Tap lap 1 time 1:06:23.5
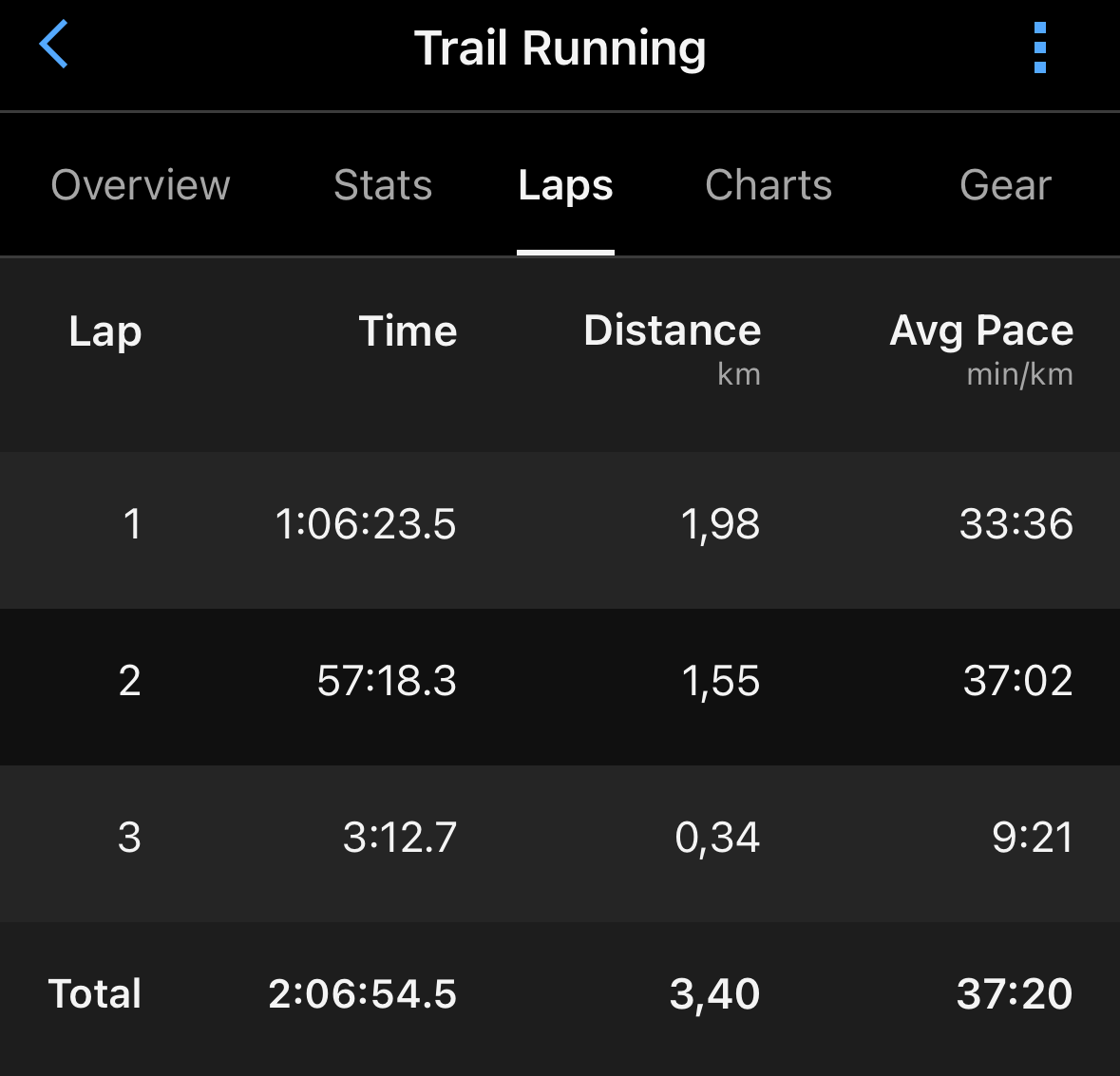1120x1076 pixels. [365, 524]
